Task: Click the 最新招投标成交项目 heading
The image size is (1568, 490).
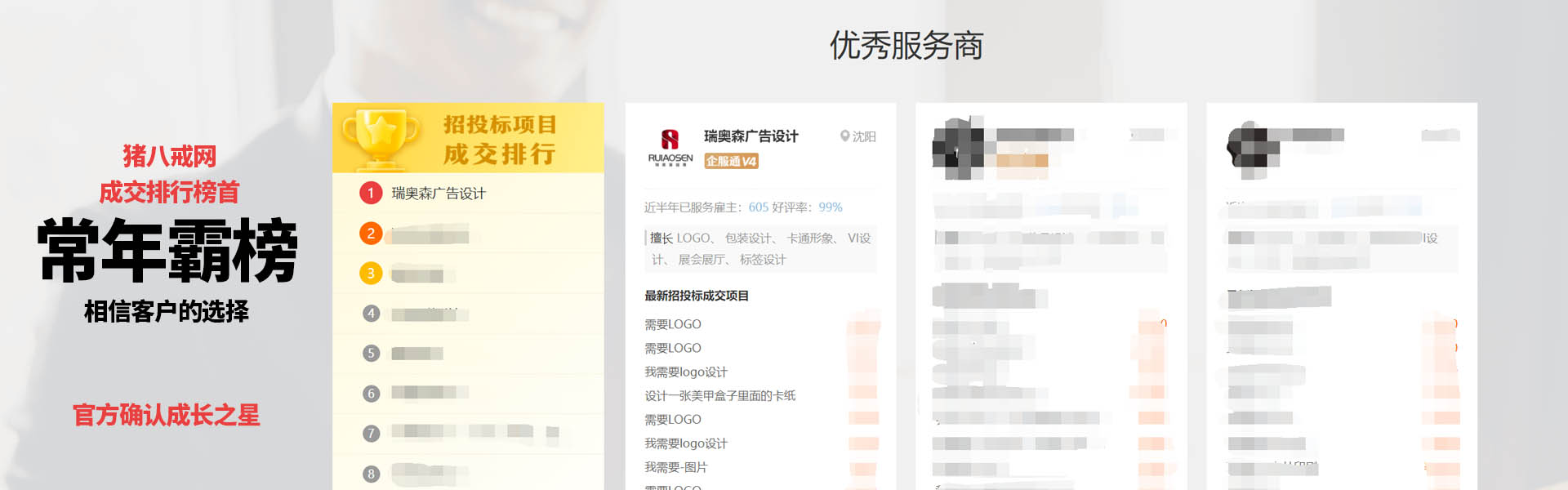Action: (x=697, y=296)
